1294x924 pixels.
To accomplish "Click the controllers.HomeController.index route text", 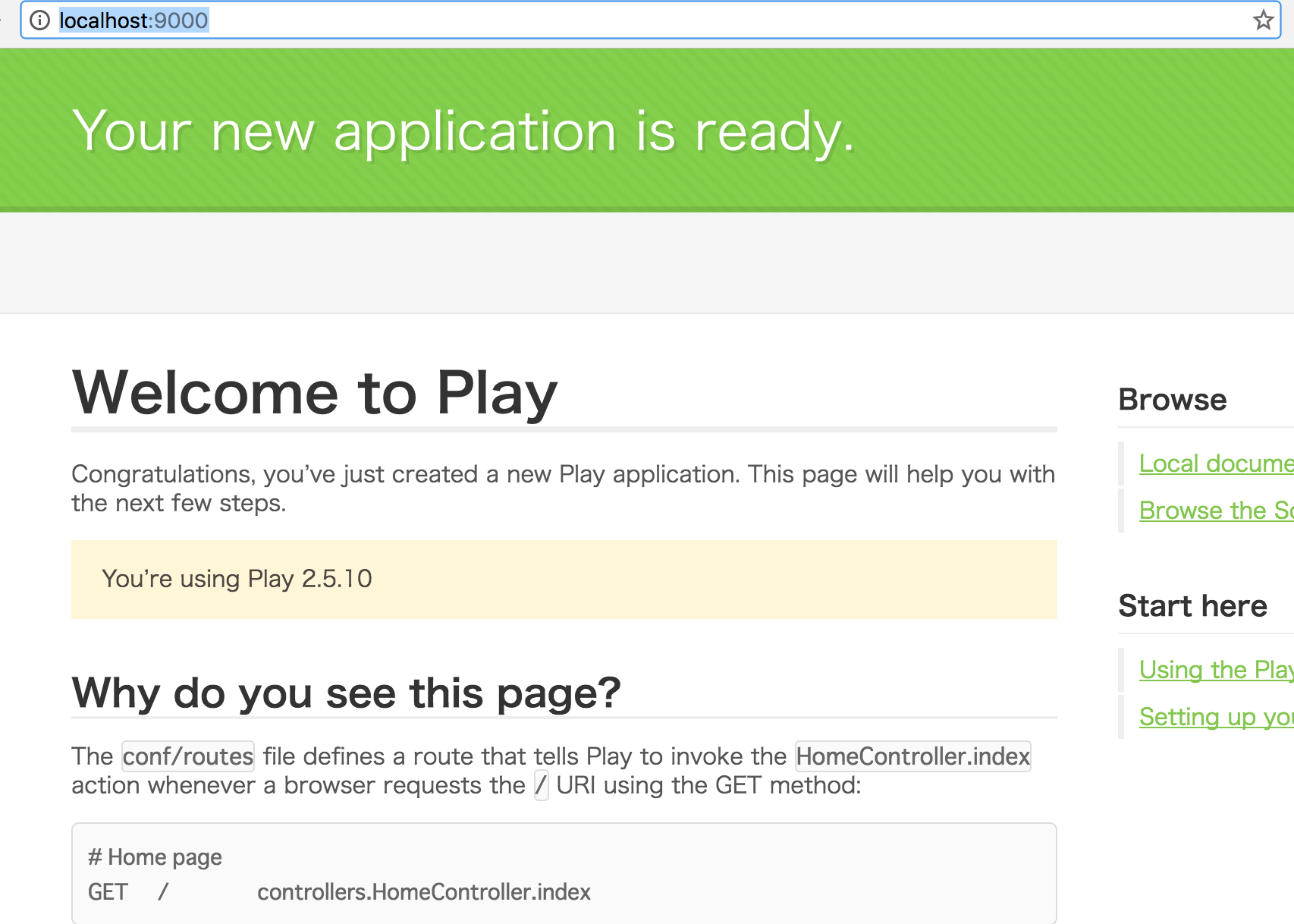I will pos(424,892).
